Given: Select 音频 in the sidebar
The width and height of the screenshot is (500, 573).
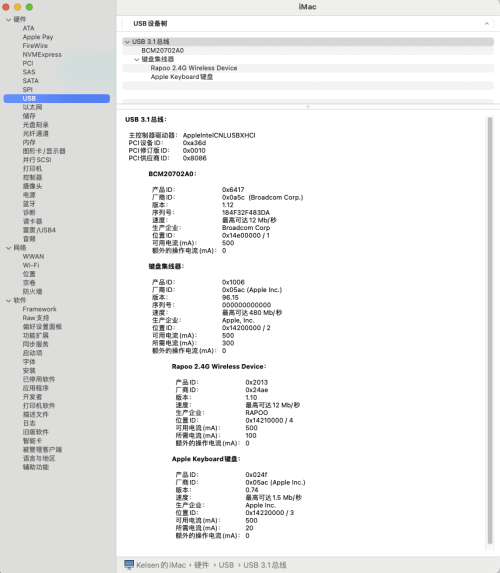Looking at the screenshot, I should (29, 239).
